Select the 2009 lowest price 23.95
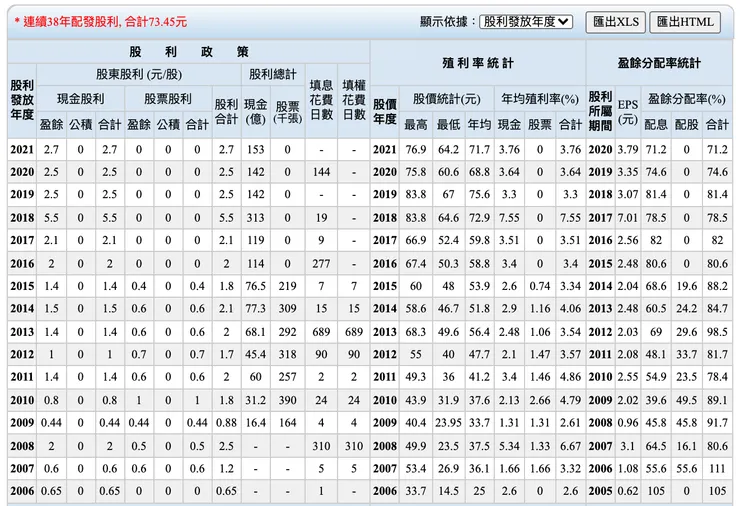Viewport: 740px width, 506px height. (448, 422)
